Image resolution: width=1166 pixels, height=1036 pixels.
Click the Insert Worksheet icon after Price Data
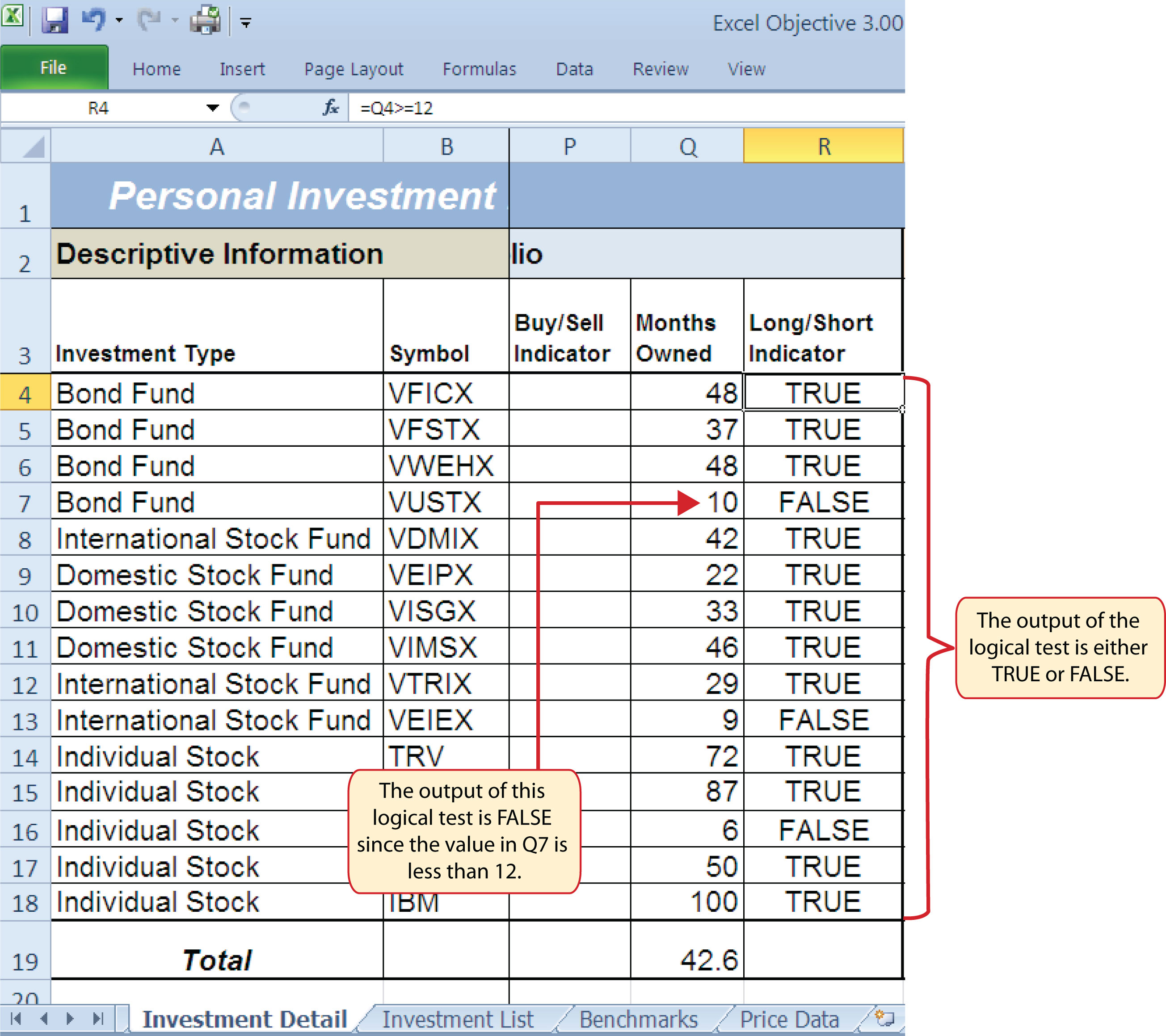pyautogui.click(x=885, y=1017)
